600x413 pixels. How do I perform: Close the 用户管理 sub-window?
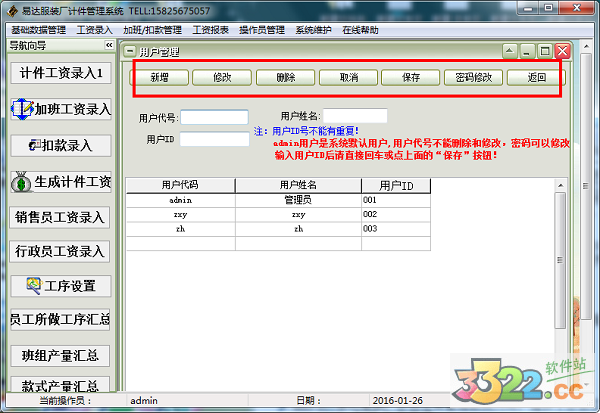click(x=562, y=51)
